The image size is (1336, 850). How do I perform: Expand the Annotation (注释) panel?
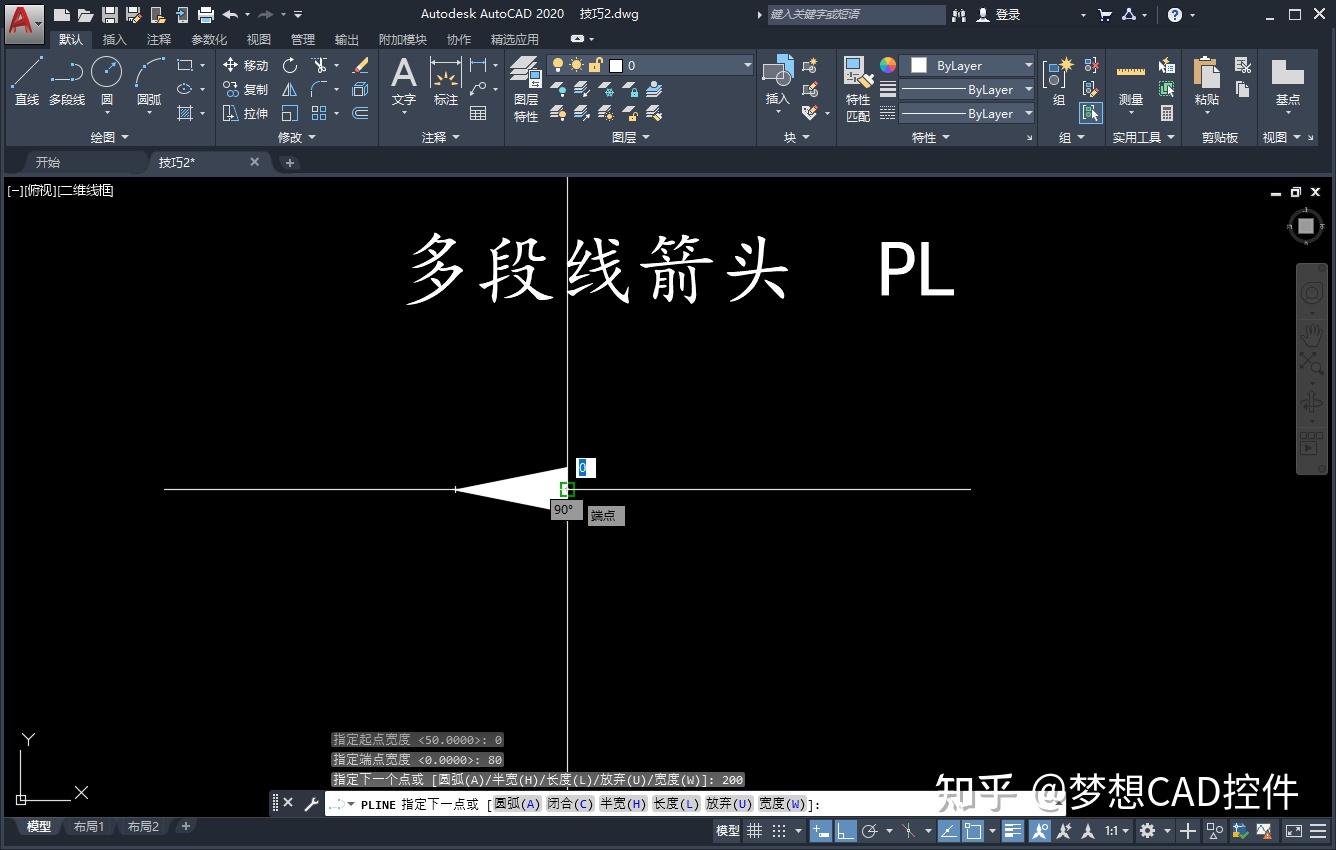pos(440,137)
